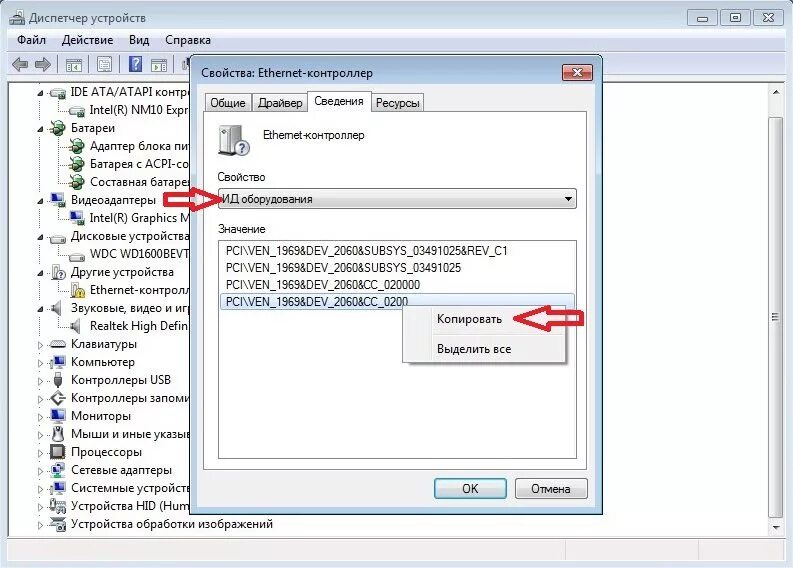Click the Back arrow in Device Manager toolbar
Viewport: 793px width, 568px height.
20,64
